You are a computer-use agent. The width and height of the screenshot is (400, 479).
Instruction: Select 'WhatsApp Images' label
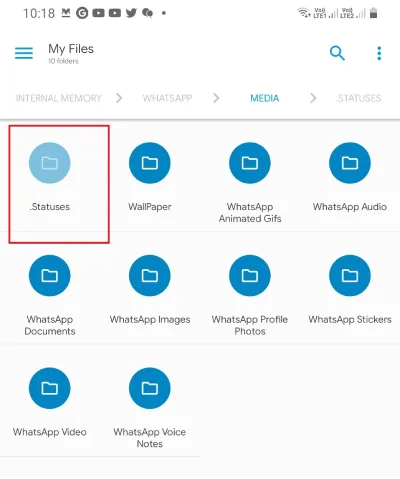click(x=150, y=319)
